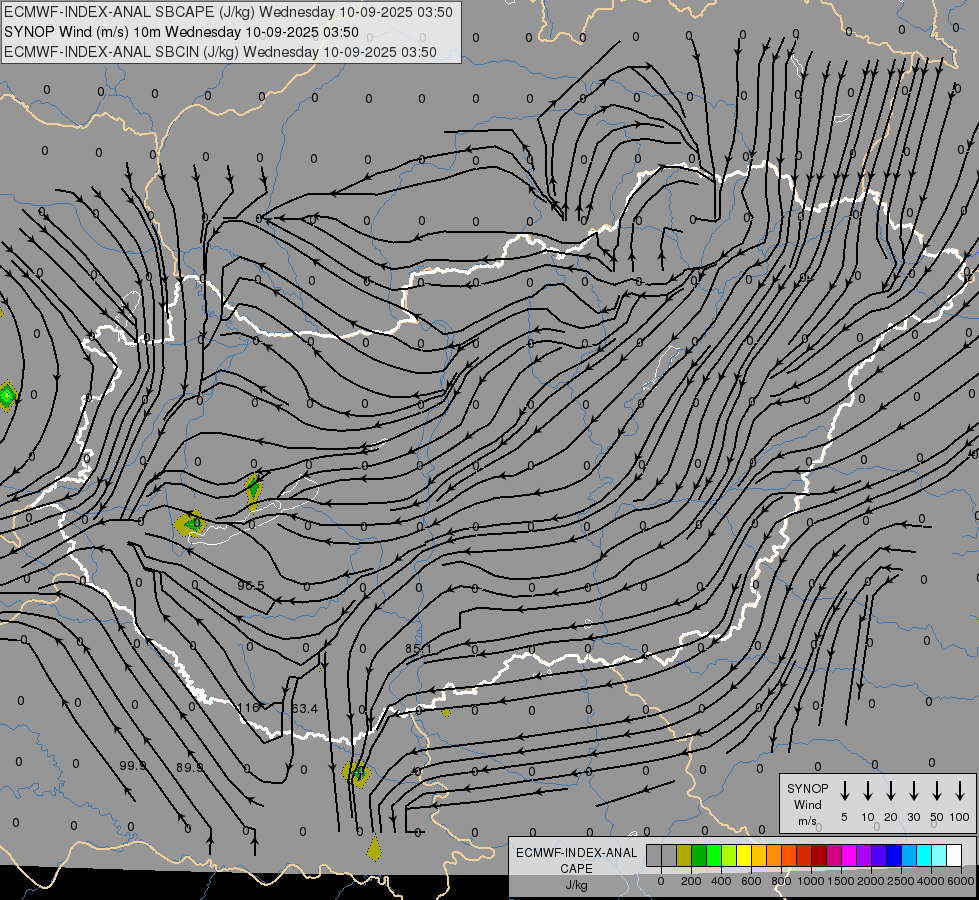Click the small olive CAPE dot near the southern border
This screenshot has width=979, height=900.
[x=446, y=712]
